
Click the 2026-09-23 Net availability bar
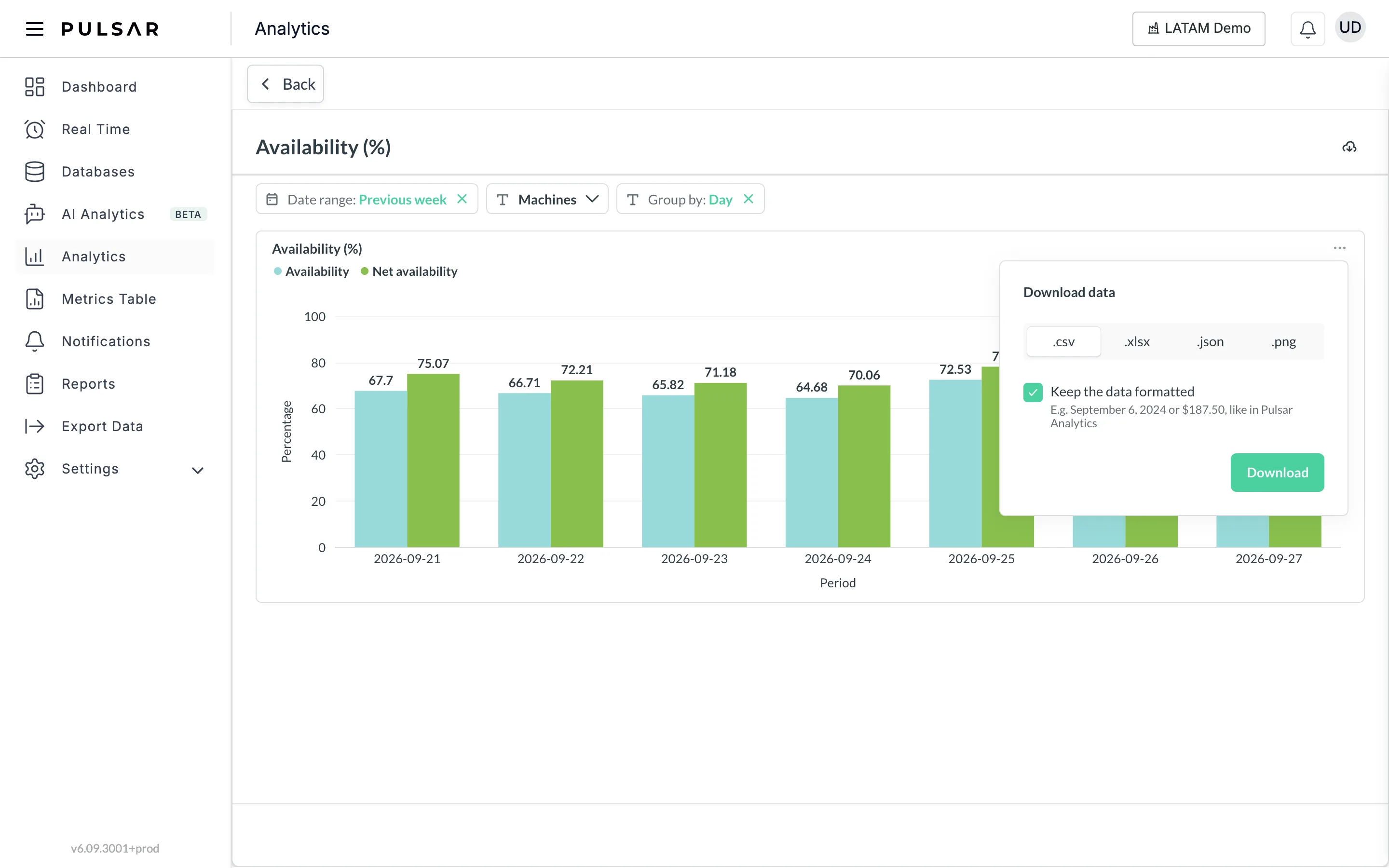pos(721,465)
